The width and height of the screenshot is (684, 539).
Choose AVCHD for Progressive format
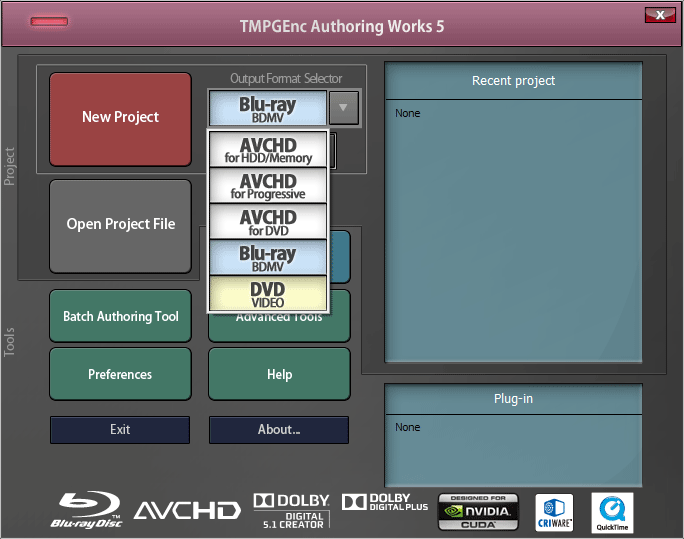[x=268, y=185]
